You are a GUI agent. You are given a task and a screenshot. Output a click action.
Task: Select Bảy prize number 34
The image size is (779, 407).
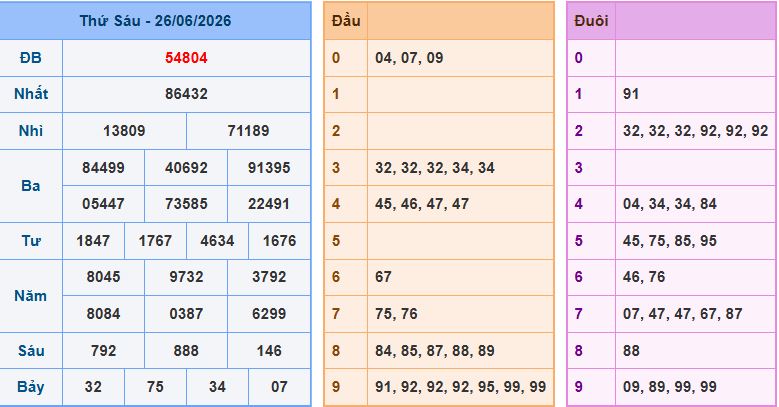(x=217, y=387)
